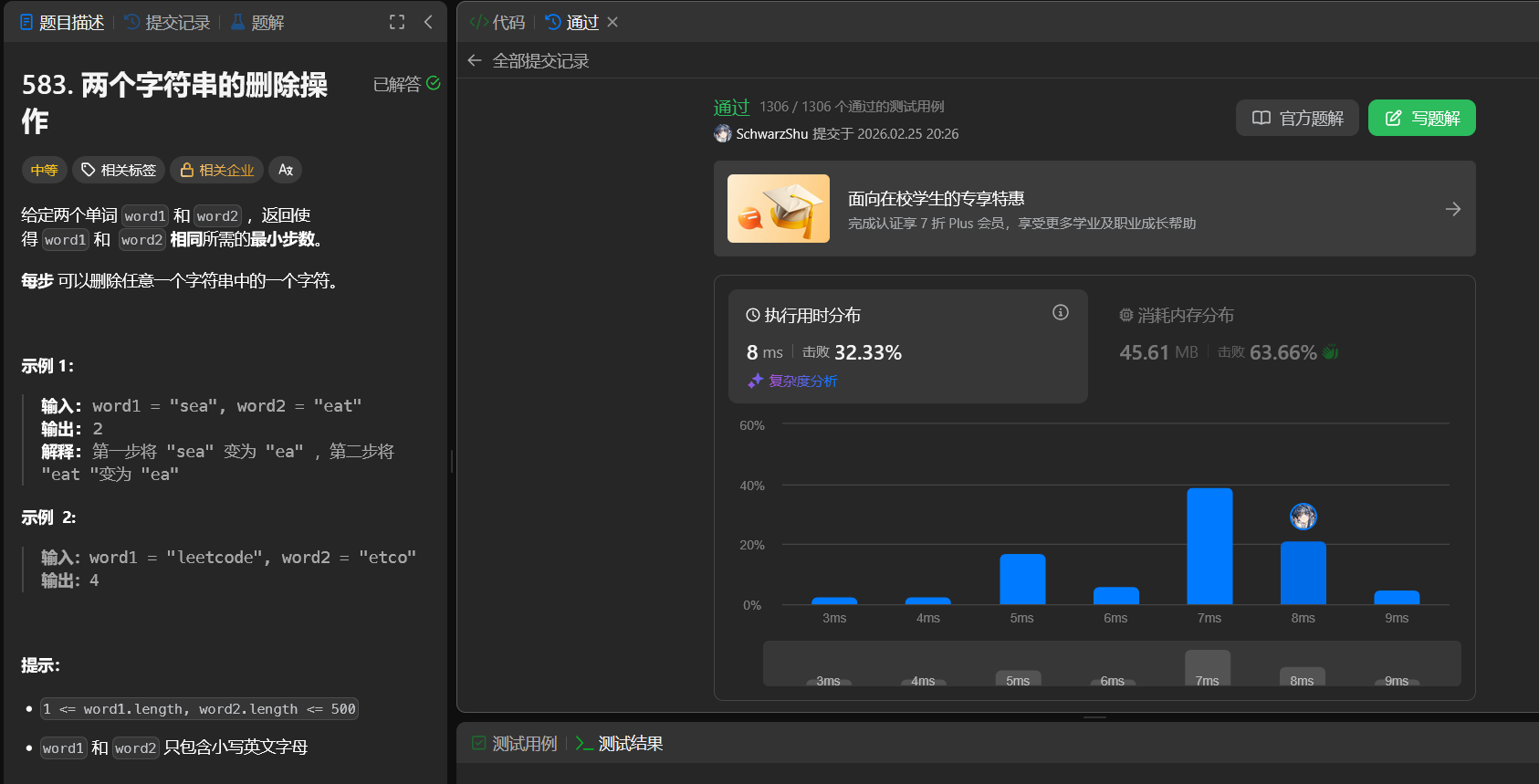
Task: Close the 通过 submission tab
Action: [612, 22]
